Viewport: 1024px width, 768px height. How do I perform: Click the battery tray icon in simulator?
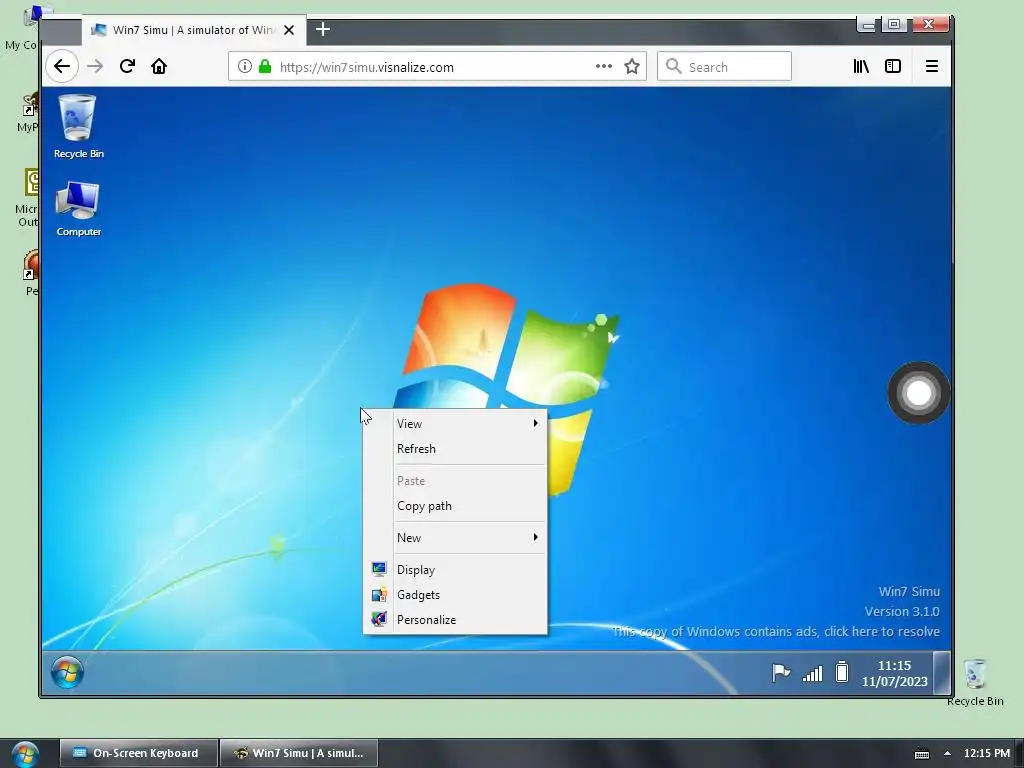coord(842,672)
